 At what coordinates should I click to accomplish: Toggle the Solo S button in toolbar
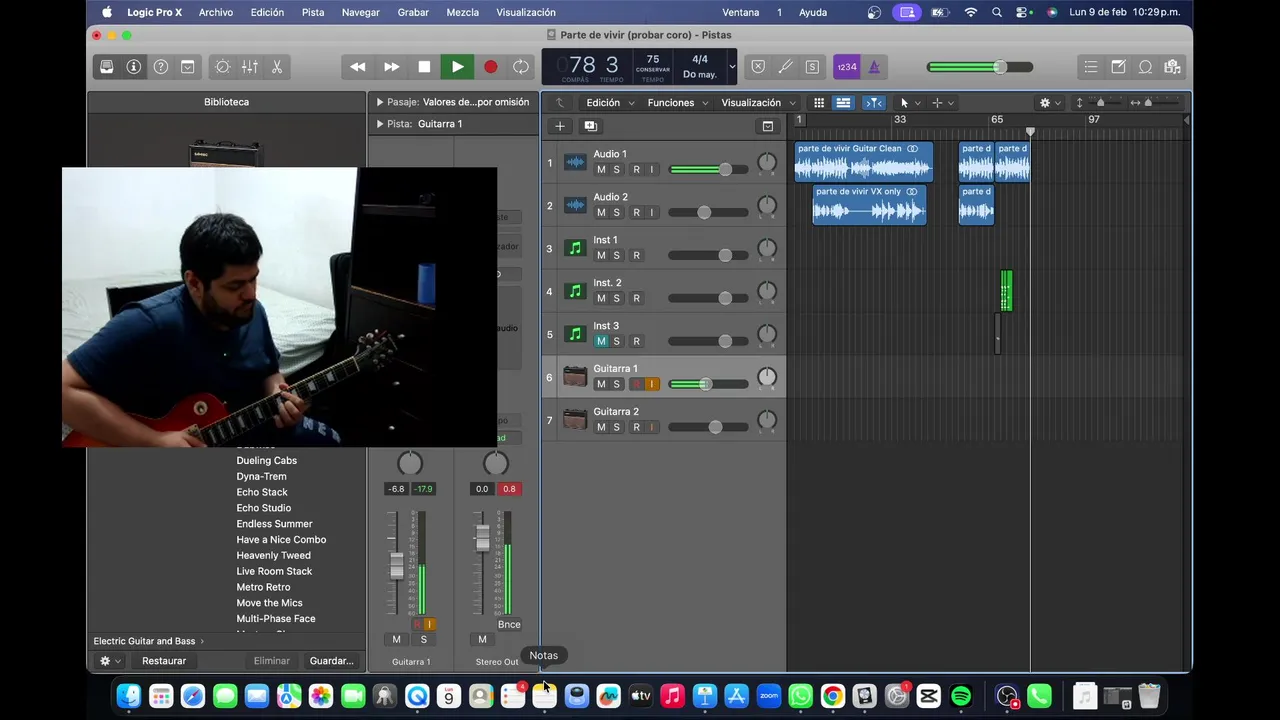[x=812, y=67]
